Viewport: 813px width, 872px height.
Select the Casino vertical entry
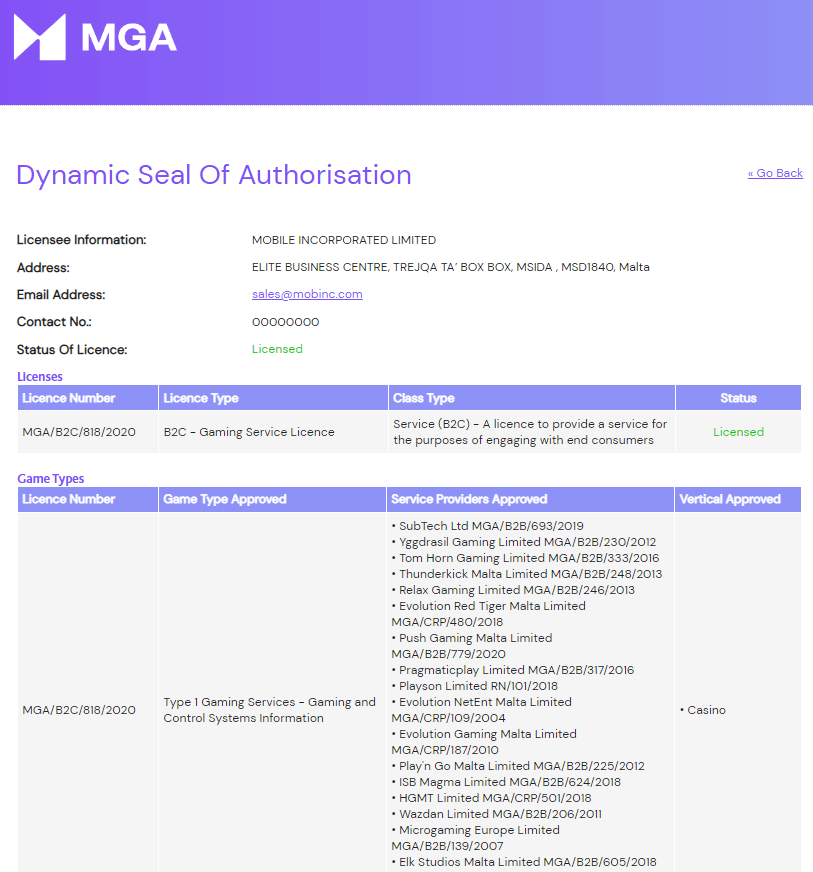pyautogui.click(x=703, y=710)
